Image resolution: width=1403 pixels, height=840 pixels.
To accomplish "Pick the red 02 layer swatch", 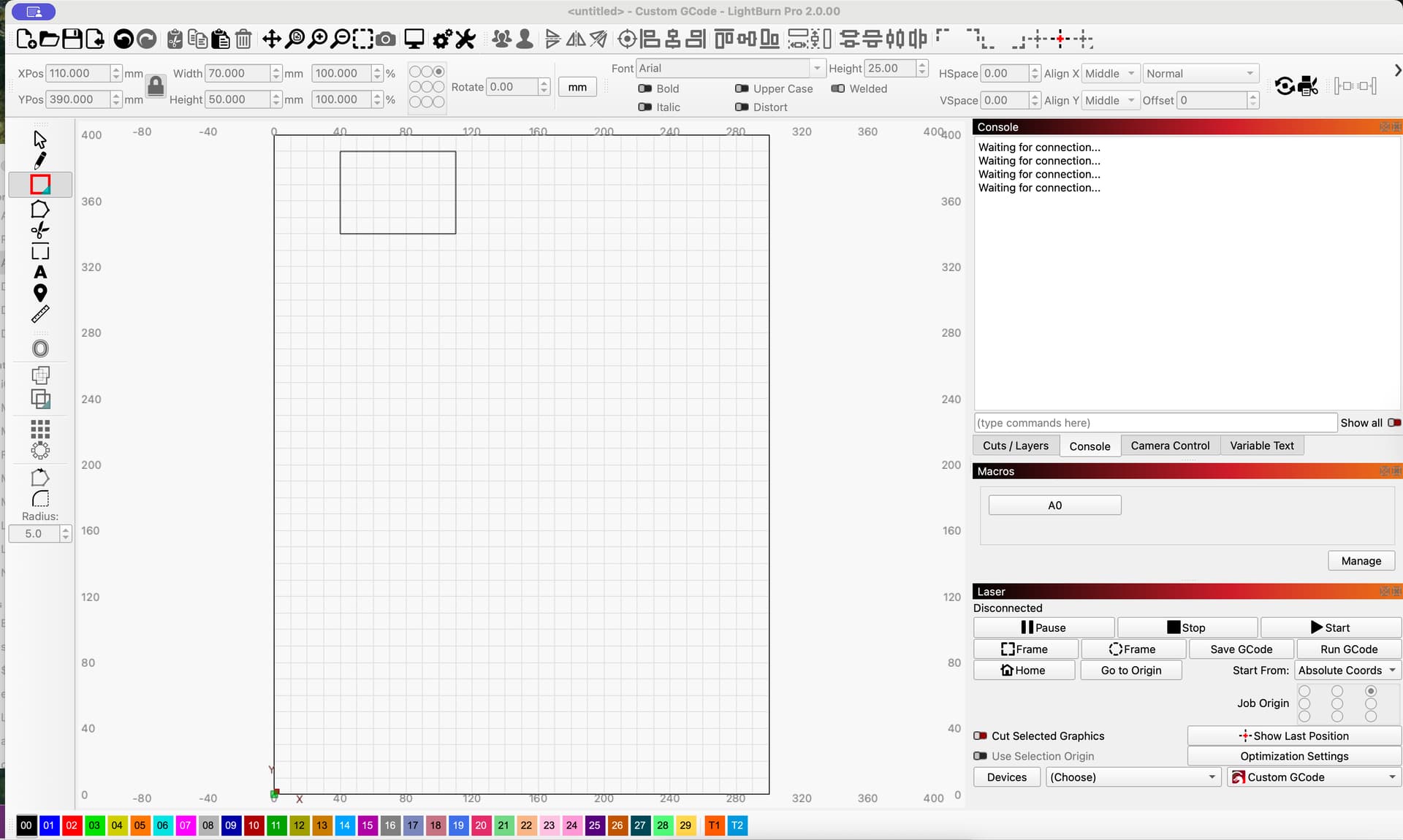I will tap(72, 825).
